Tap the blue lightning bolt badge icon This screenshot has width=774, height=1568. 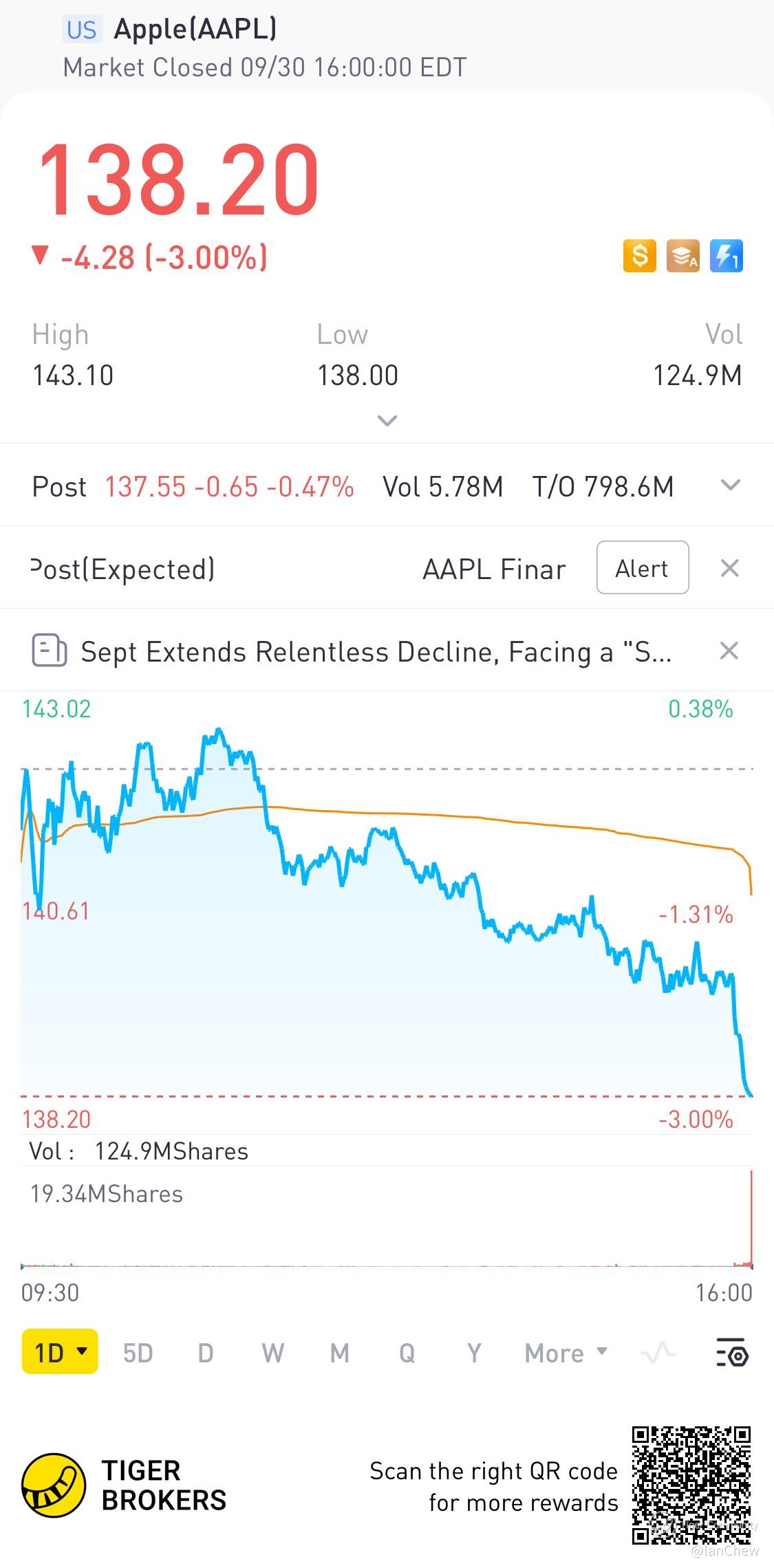(727, 256)
